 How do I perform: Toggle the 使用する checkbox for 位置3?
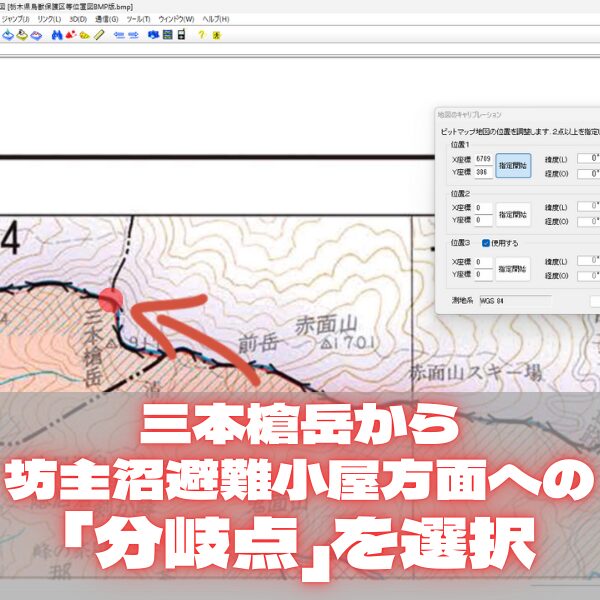point(486,242)
